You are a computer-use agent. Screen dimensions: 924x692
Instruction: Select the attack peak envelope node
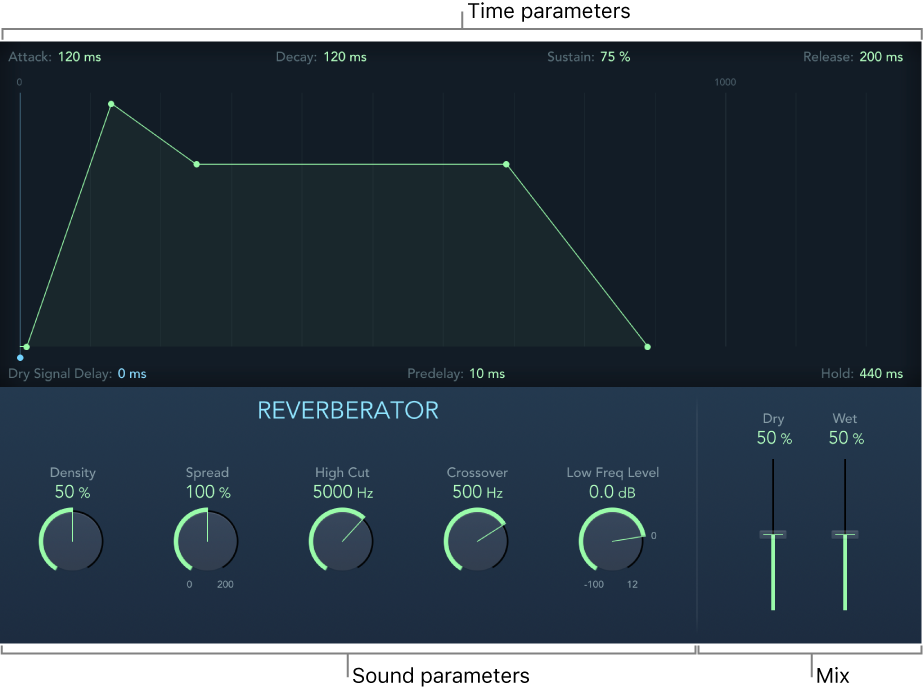tap(111, 103)
